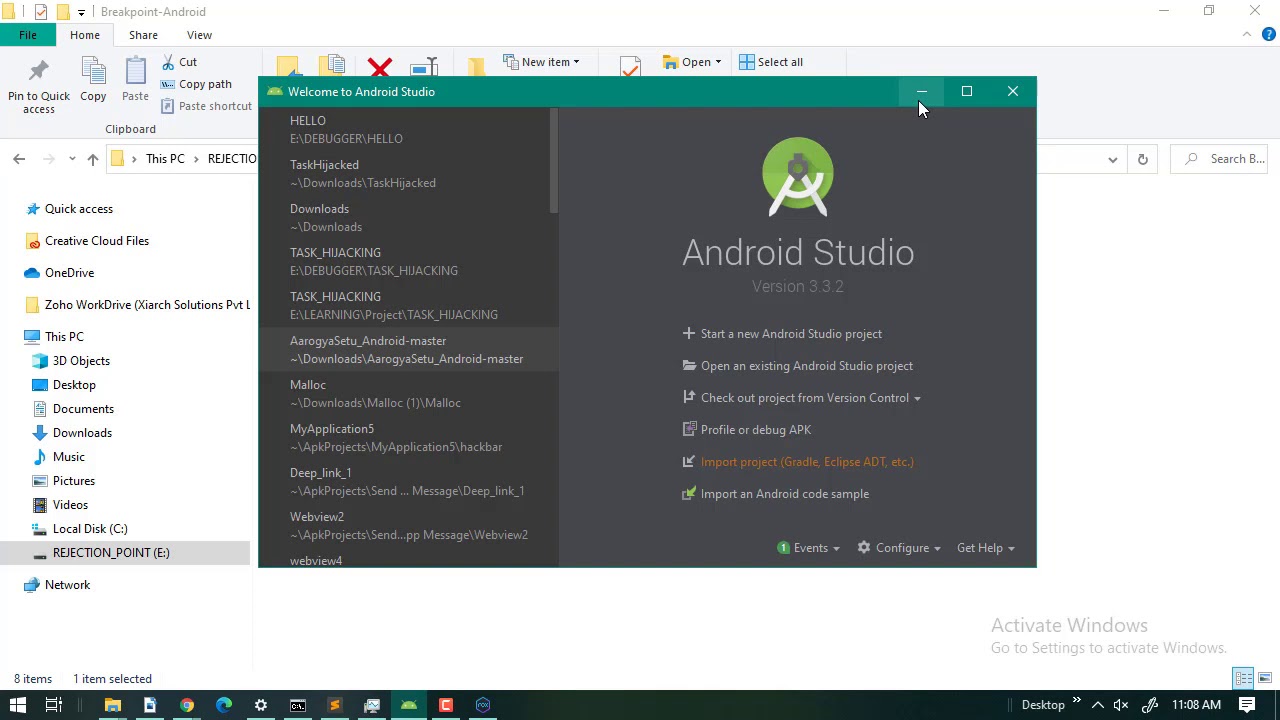This screenshot has width=1280, height=720.
Task: Switch to the View ribbon tab
Action: pyautogui.click(x=199, y=35)
